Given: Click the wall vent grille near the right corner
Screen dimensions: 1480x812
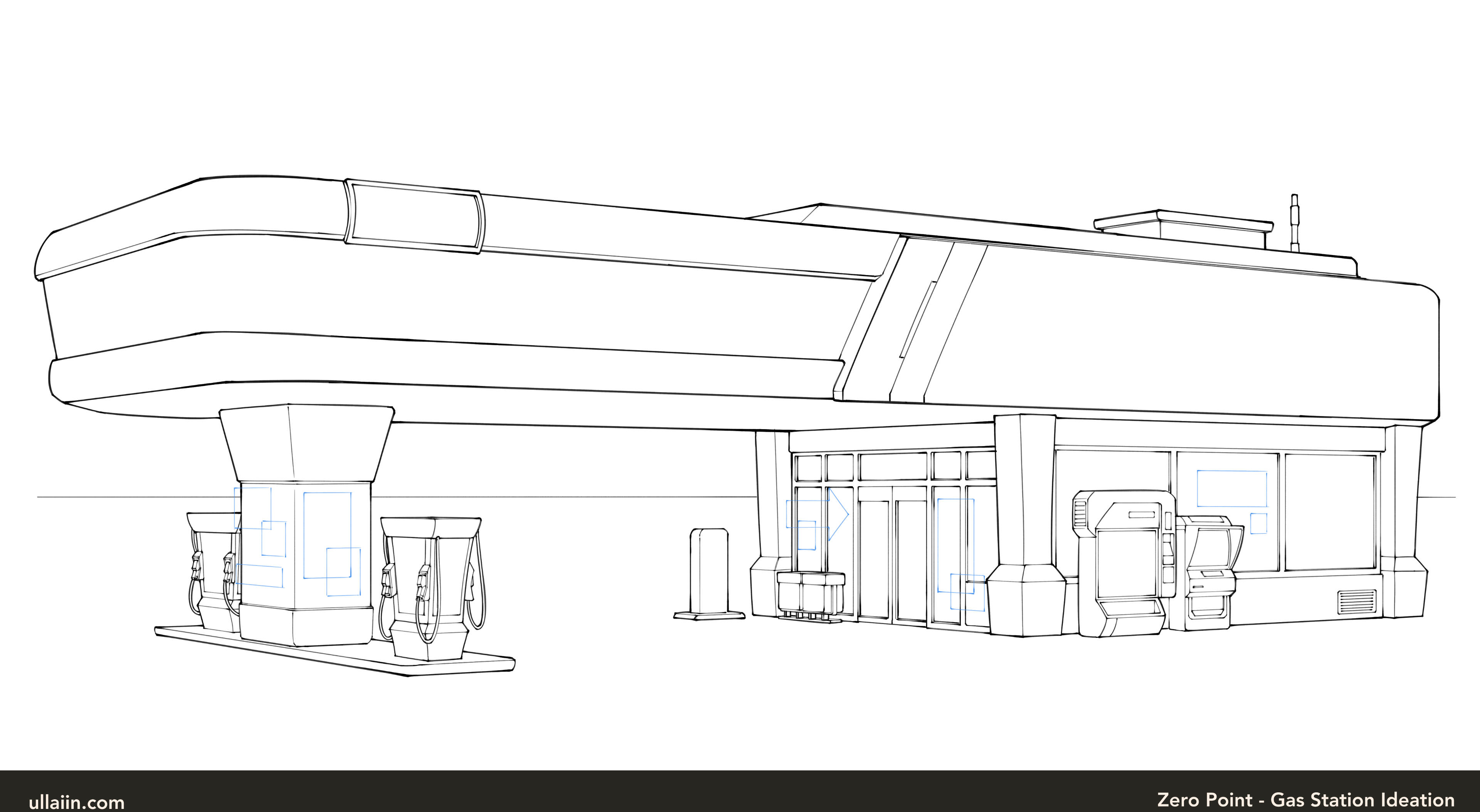Looking at the screenshot, I should pos(1357,602).
